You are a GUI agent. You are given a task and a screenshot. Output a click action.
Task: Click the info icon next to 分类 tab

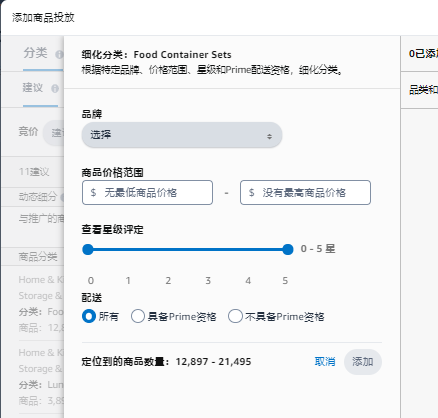click(59, 54)
